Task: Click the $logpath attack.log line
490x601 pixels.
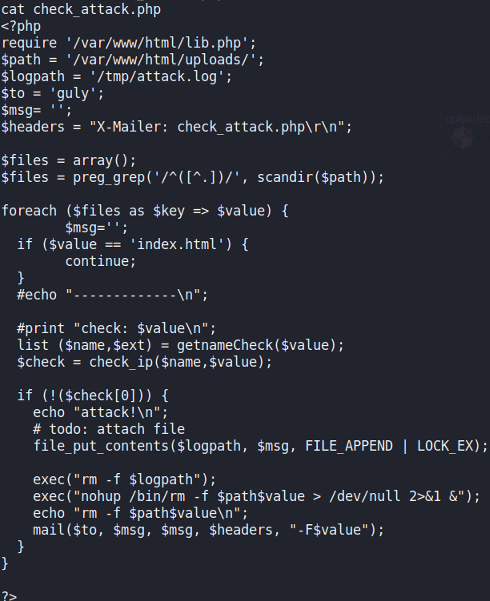Action: pos(117,77)
